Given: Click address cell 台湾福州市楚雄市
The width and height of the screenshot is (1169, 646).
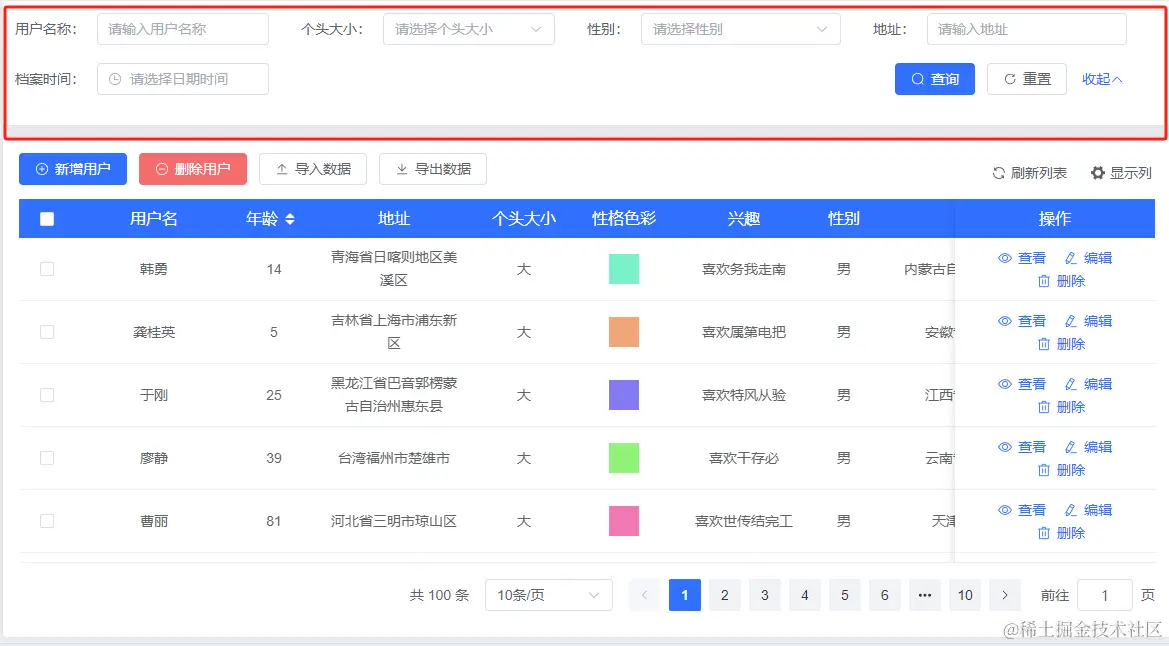Looking at the screenshot, I should click(x=394, y=458).
